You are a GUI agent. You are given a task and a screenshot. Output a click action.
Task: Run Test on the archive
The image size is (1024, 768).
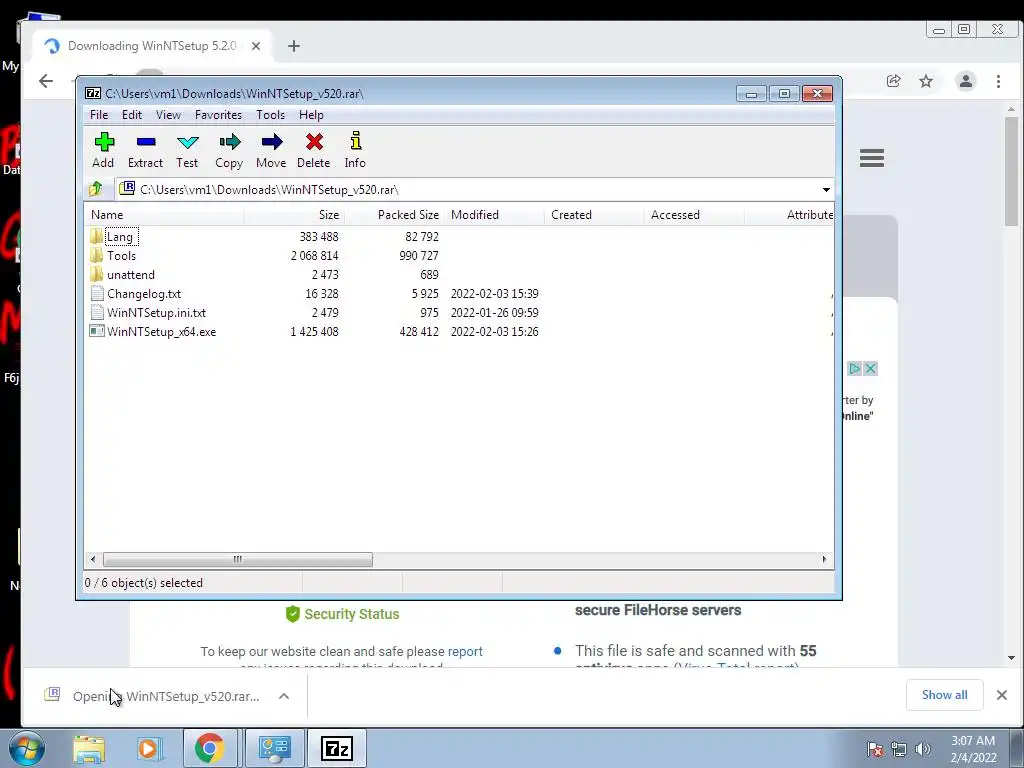pos(187,150)
